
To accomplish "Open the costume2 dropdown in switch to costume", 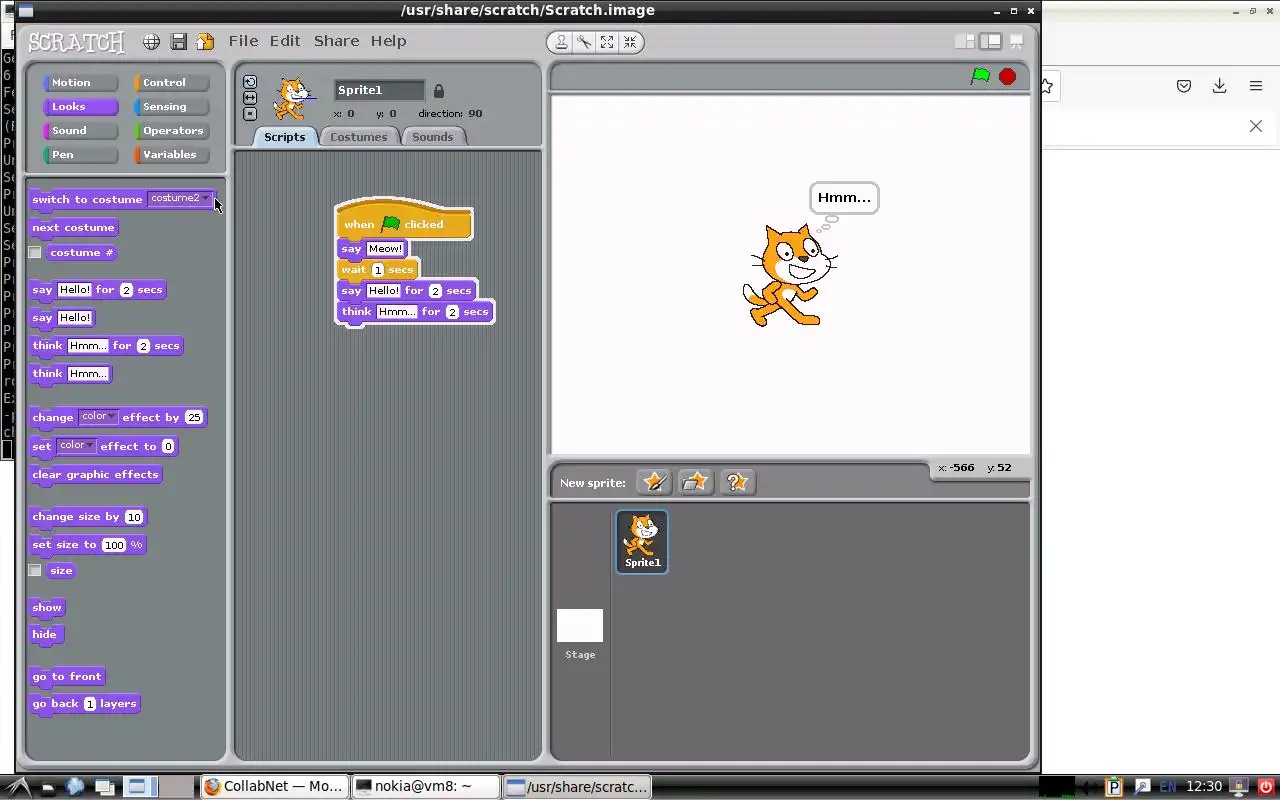I will coord(180,198).
